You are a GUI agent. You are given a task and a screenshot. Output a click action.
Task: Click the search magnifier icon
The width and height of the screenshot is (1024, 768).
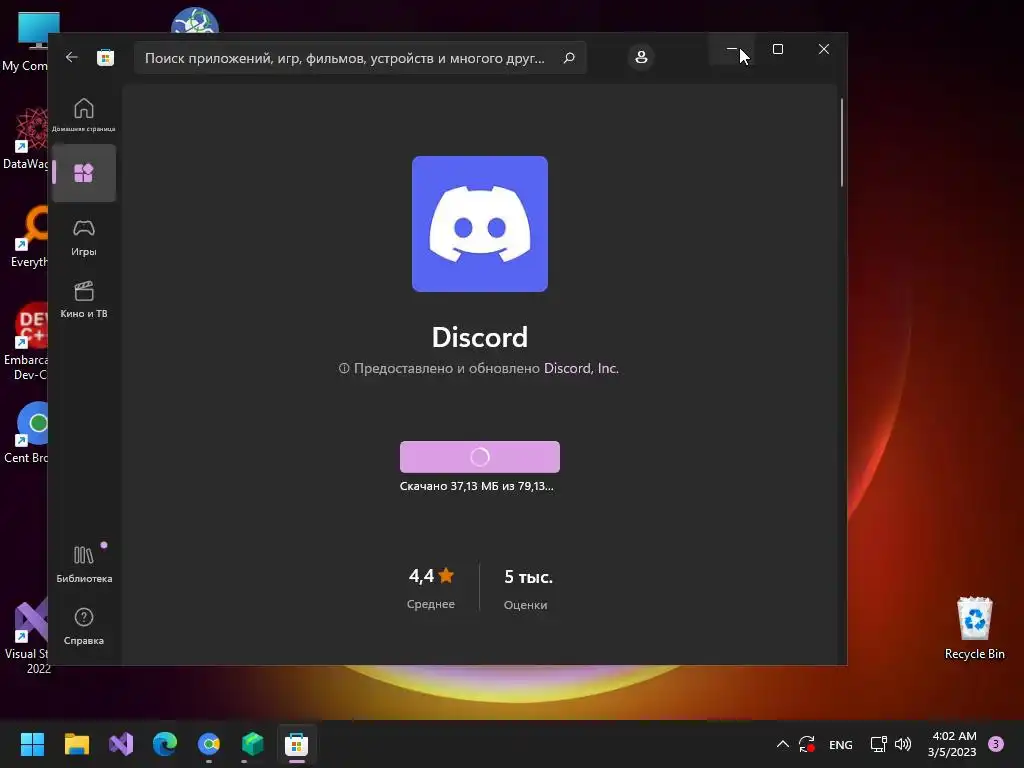pos(569,58)
